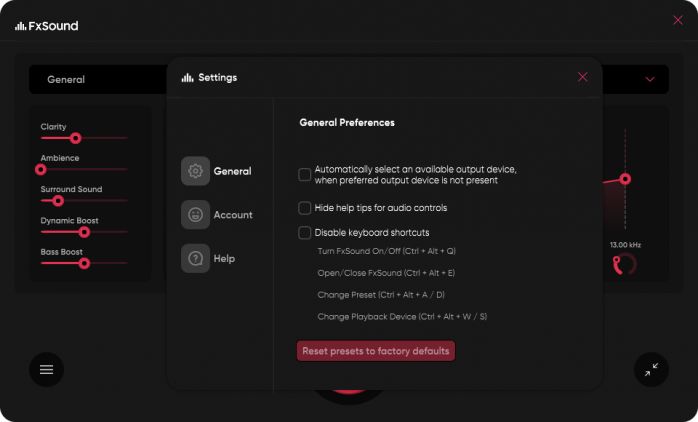
Task: Click the Settings dialog title text
Action: click(x=217, y=77)
